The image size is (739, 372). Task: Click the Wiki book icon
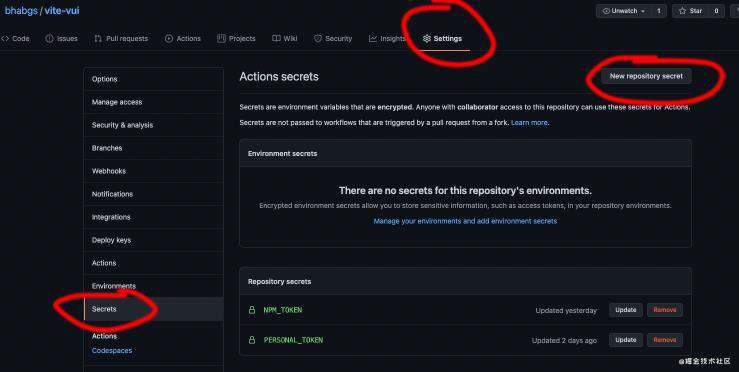click(276, 39)
